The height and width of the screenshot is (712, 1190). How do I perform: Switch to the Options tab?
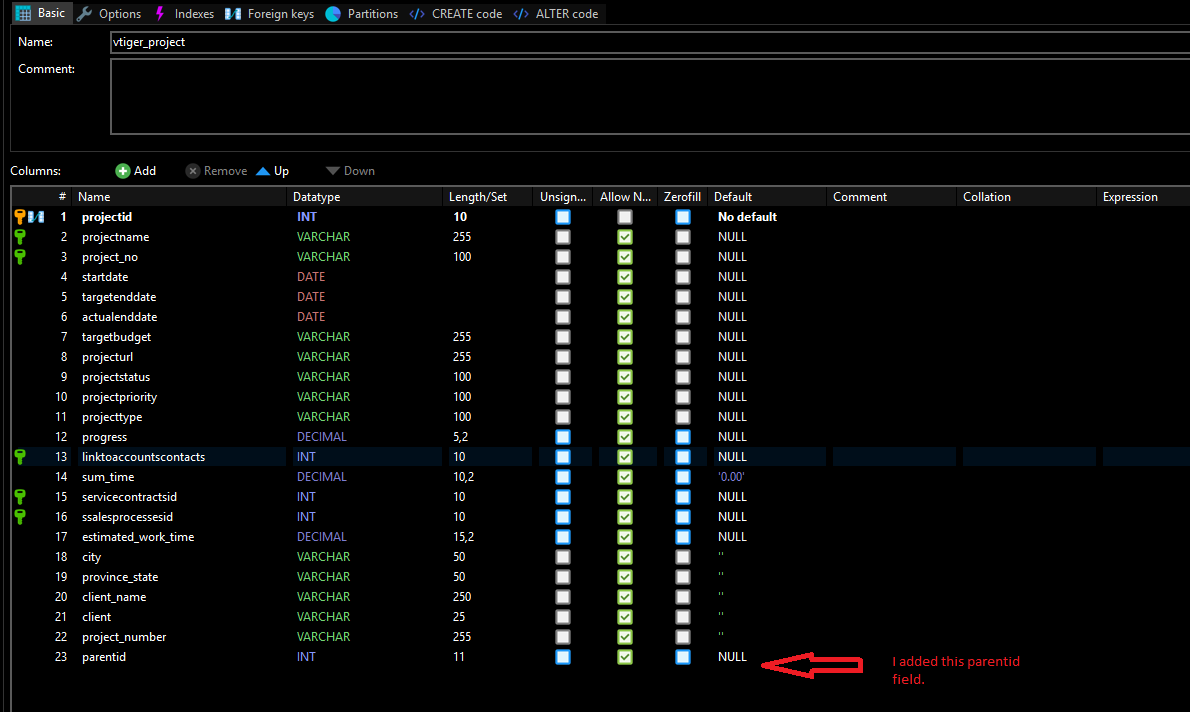(109, 14)
